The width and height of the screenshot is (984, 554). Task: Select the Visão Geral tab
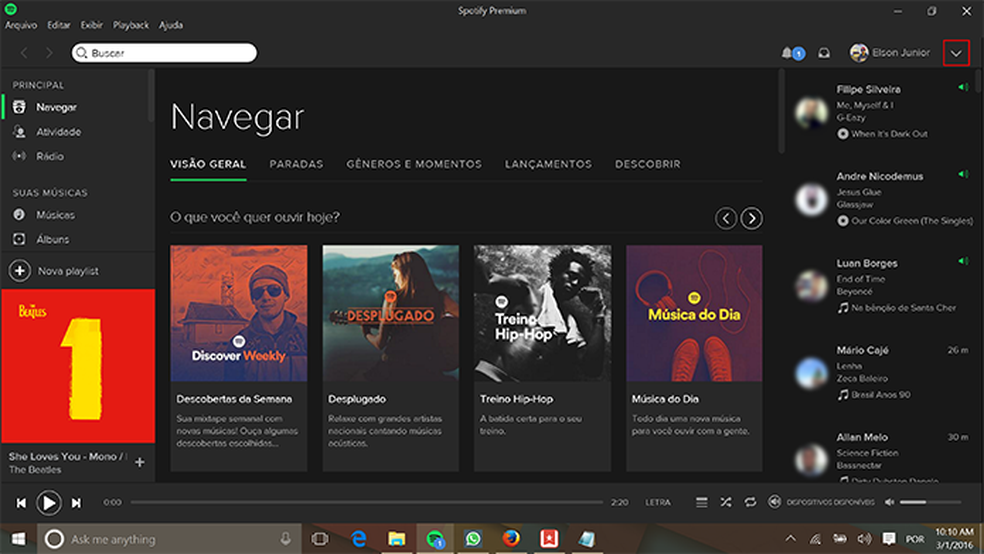pos(208,164)
